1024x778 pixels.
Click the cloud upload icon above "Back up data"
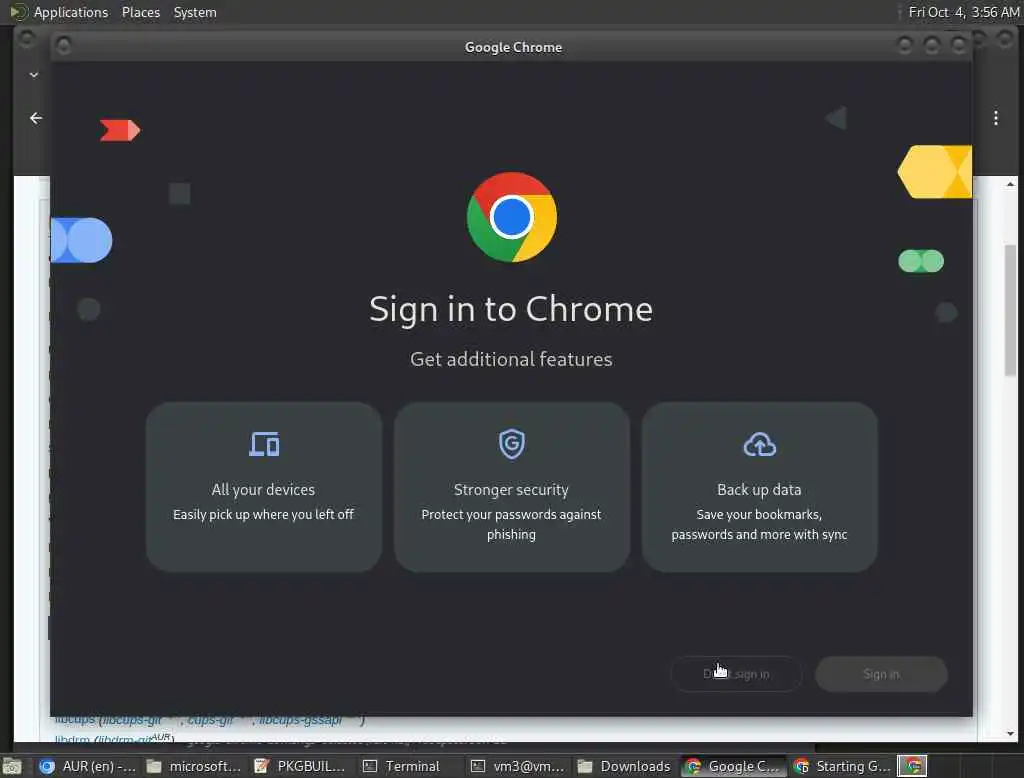click(x=760, y=444)
